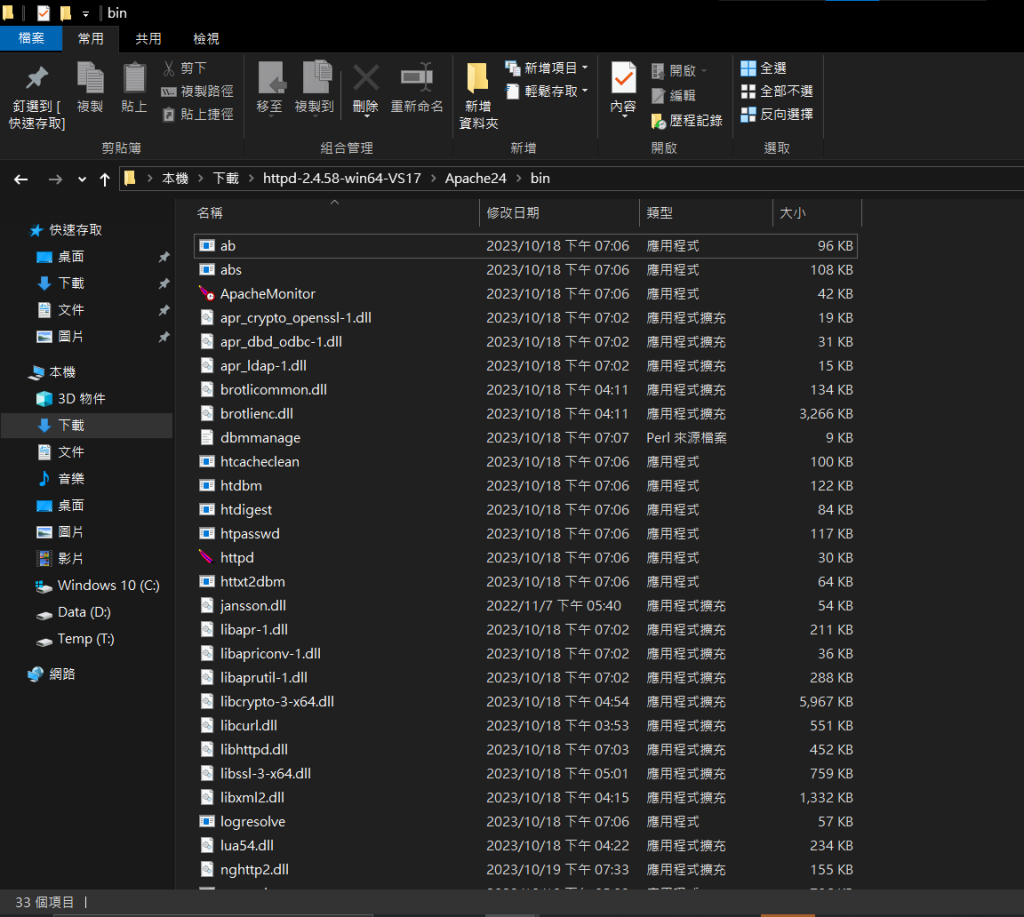Open the New Item dropdown (新增項目)
Screen dimensions: 1024x917
(x=547, y=68)
